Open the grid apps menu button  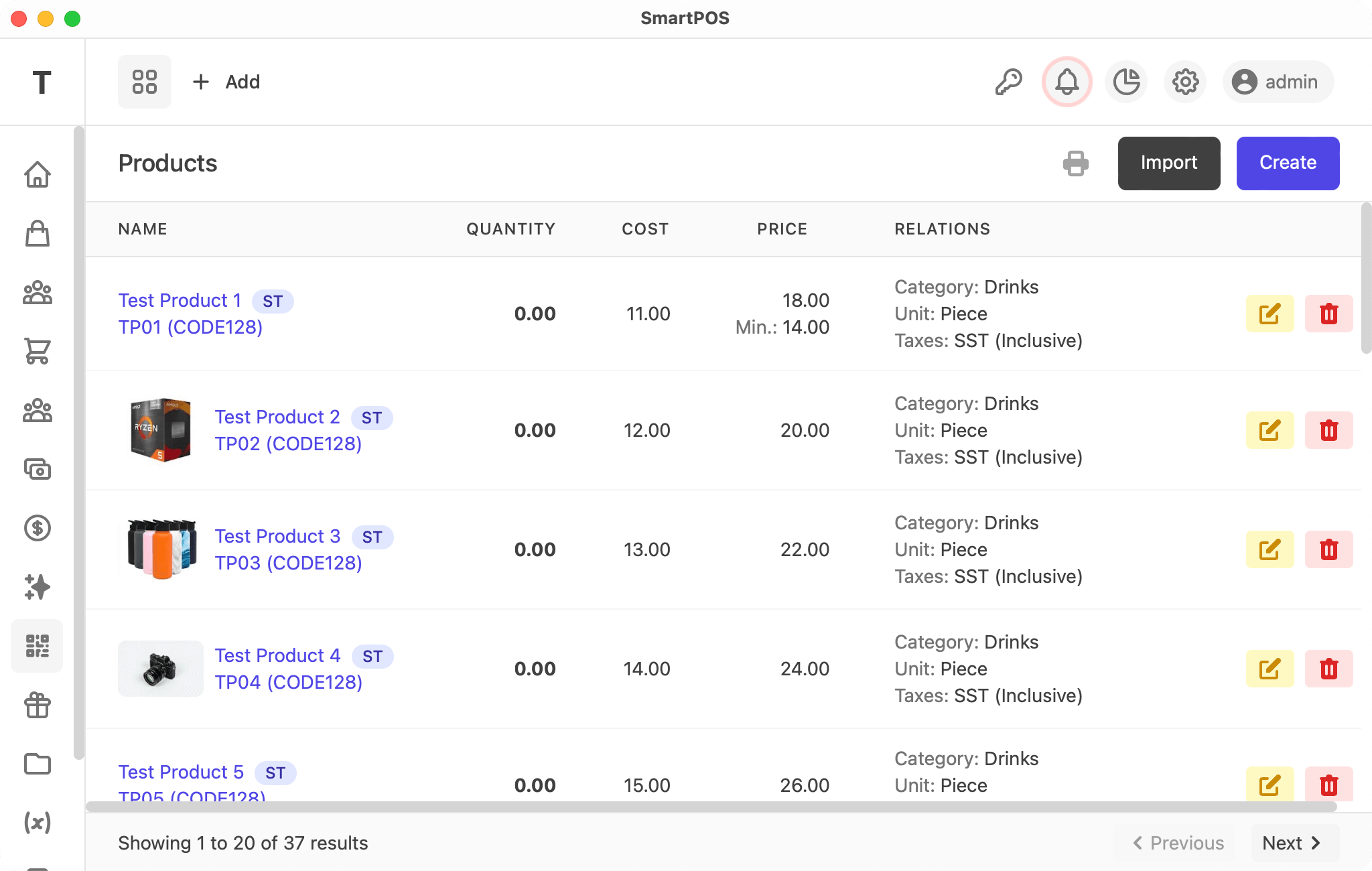click(x=145, y=82)
